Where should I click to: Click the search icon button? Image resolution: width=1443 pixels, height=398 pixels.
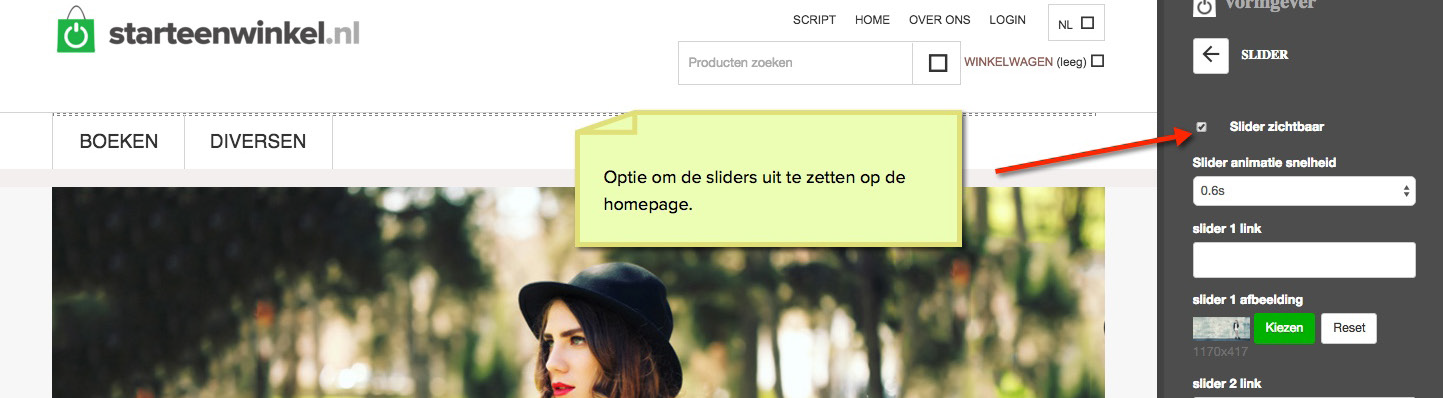pos(938,63)
